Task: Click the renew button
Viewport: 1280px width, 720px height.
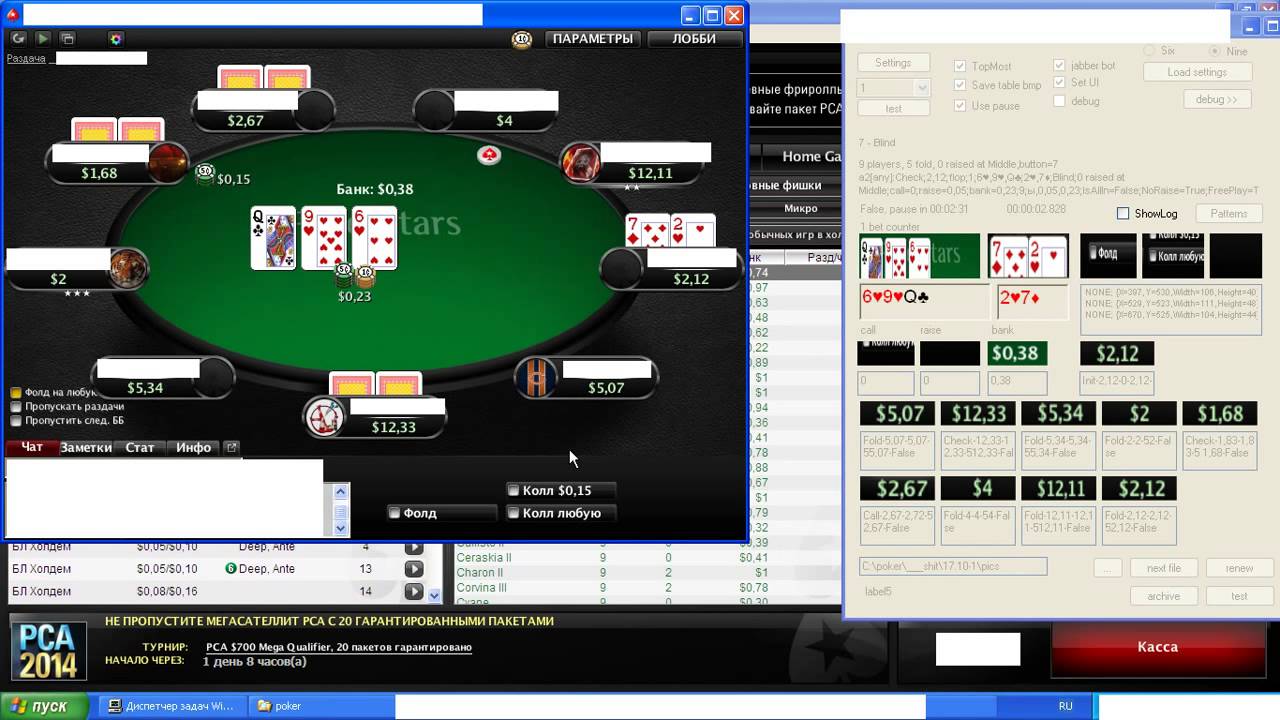Action: click(x=1239, y=568)
